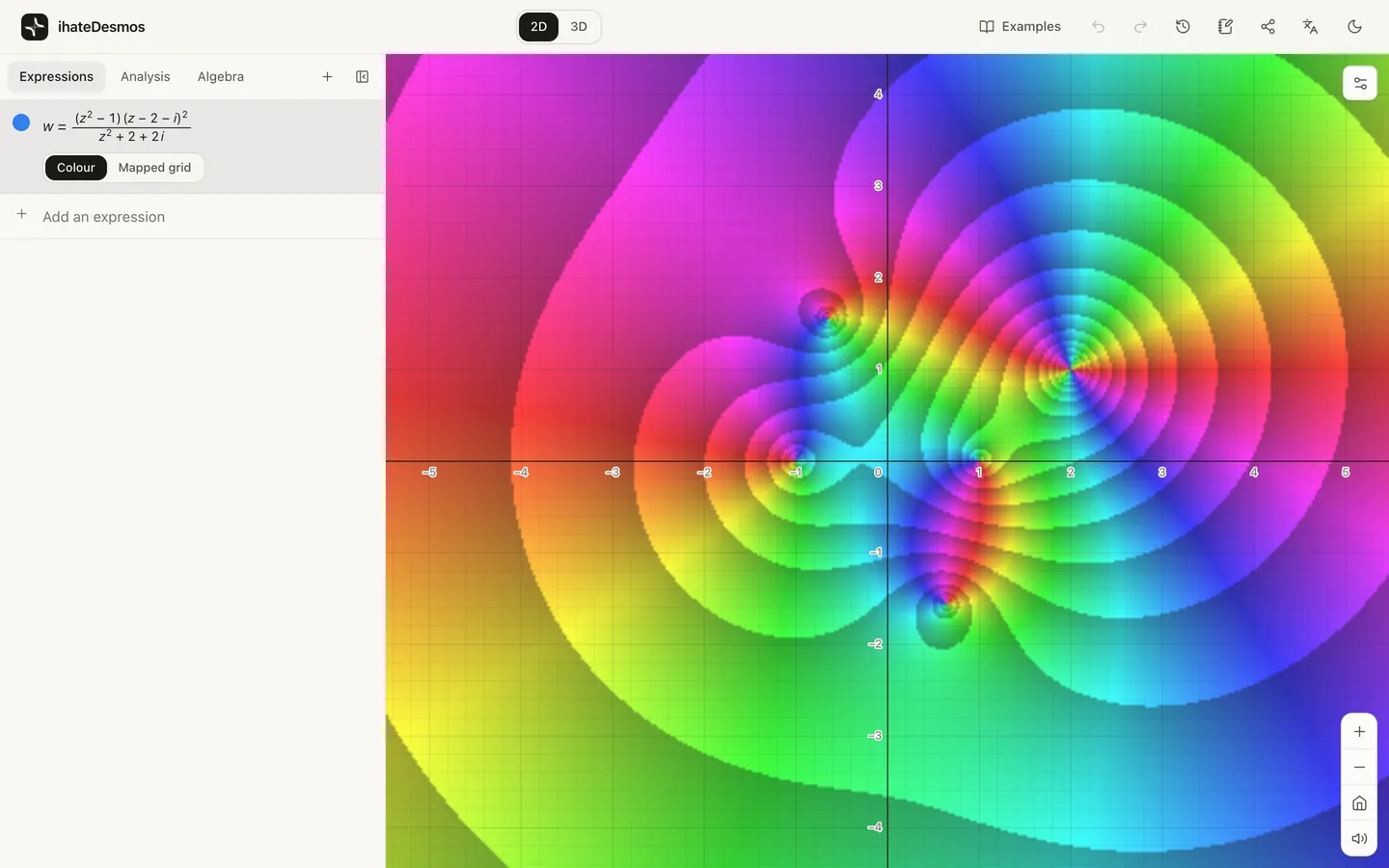Zoom in on the graph
The height and width of the screenshot is (868, 1389).
(1359, 731)
